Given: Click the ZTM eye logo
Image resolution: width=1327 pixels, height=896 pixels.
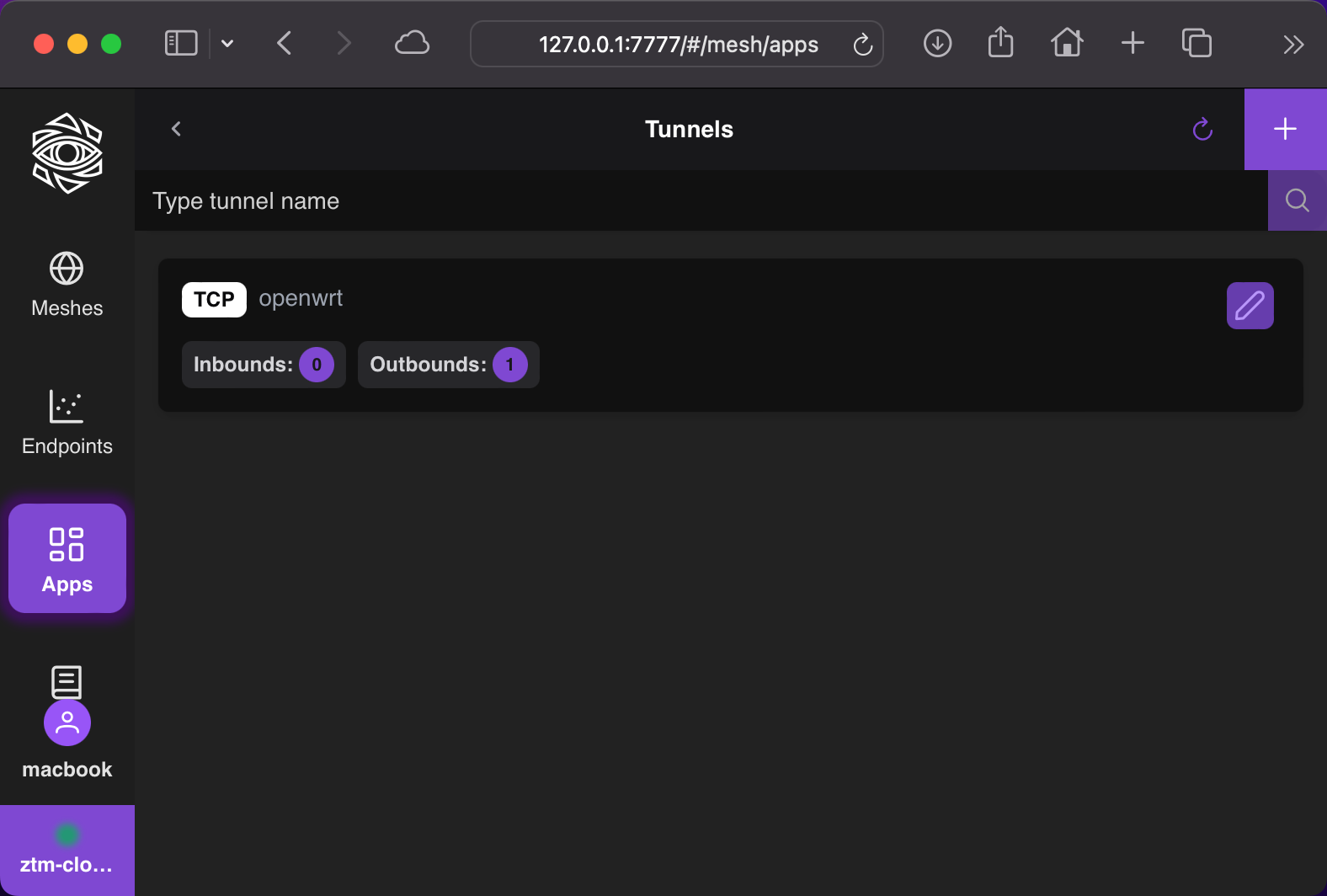Looking at the screenshot, I should click(x=67, y=153).
